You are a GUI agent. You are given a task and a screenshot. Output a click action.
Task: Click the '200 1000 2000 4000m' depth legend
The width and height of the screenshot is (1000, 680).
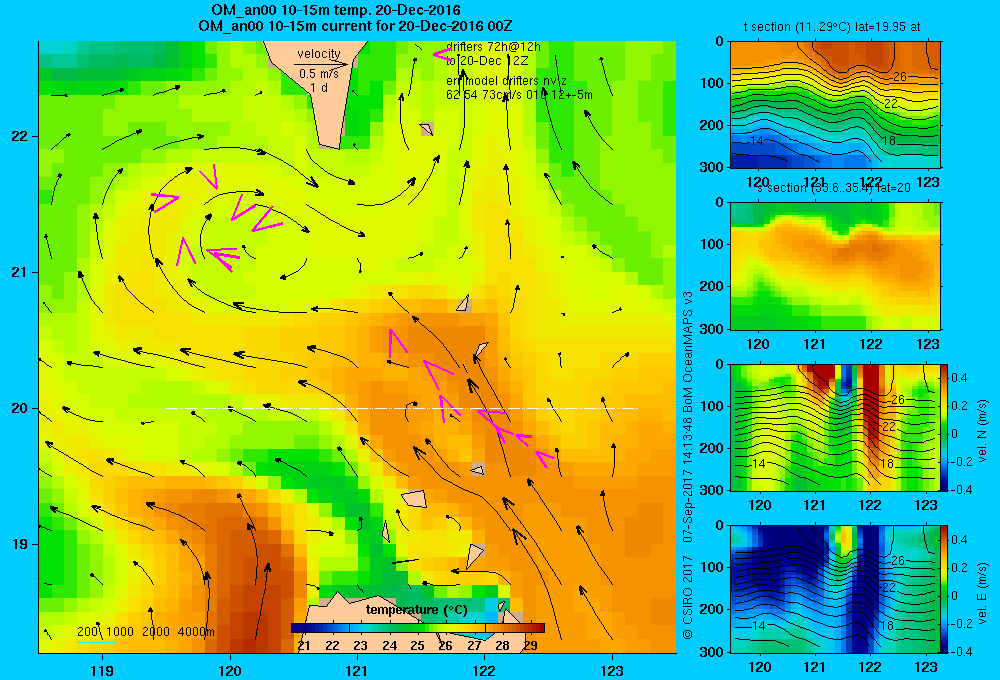[145, 632]
